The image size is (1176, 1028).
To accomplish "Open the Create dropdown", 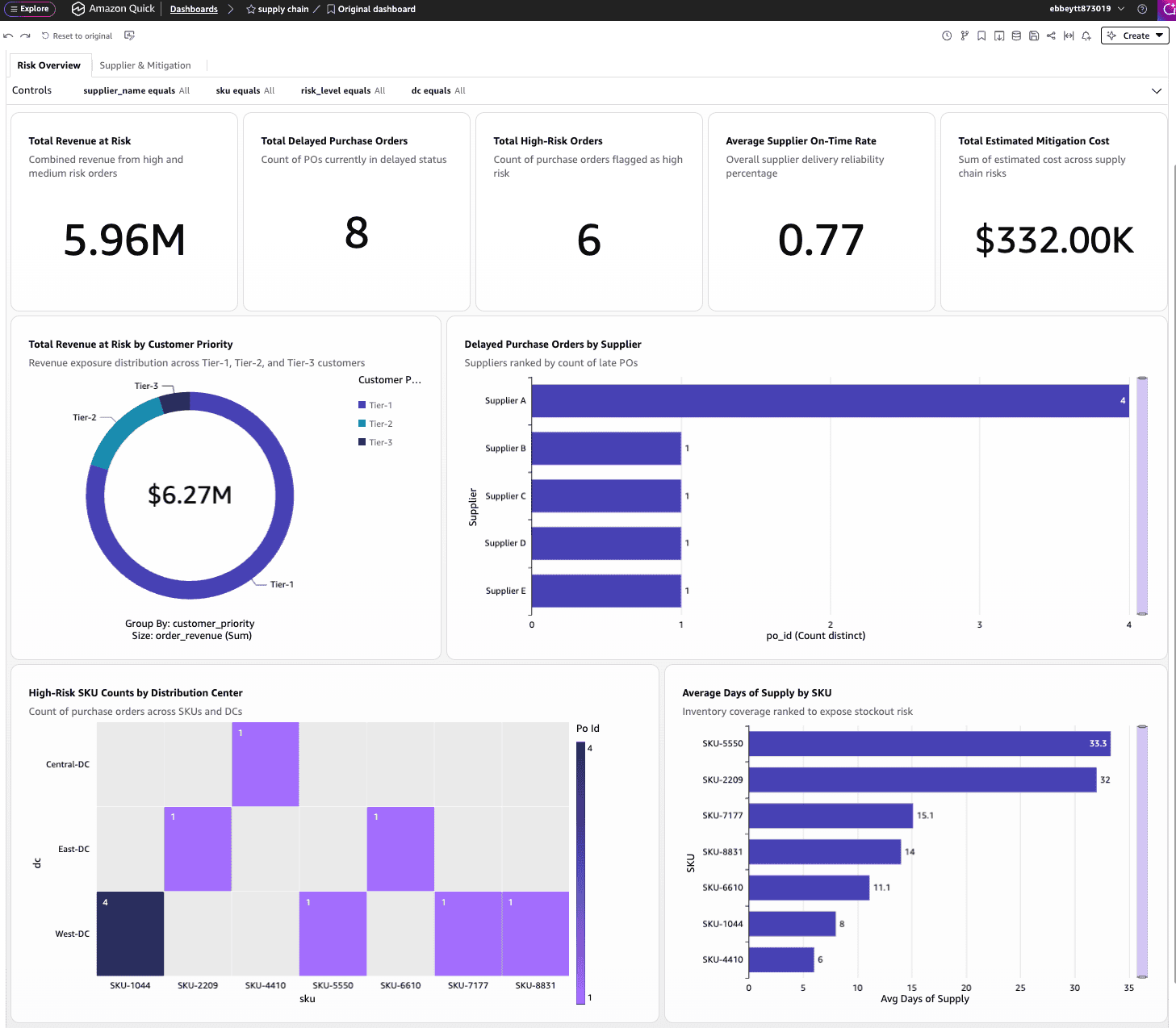I will (1135, 36).
